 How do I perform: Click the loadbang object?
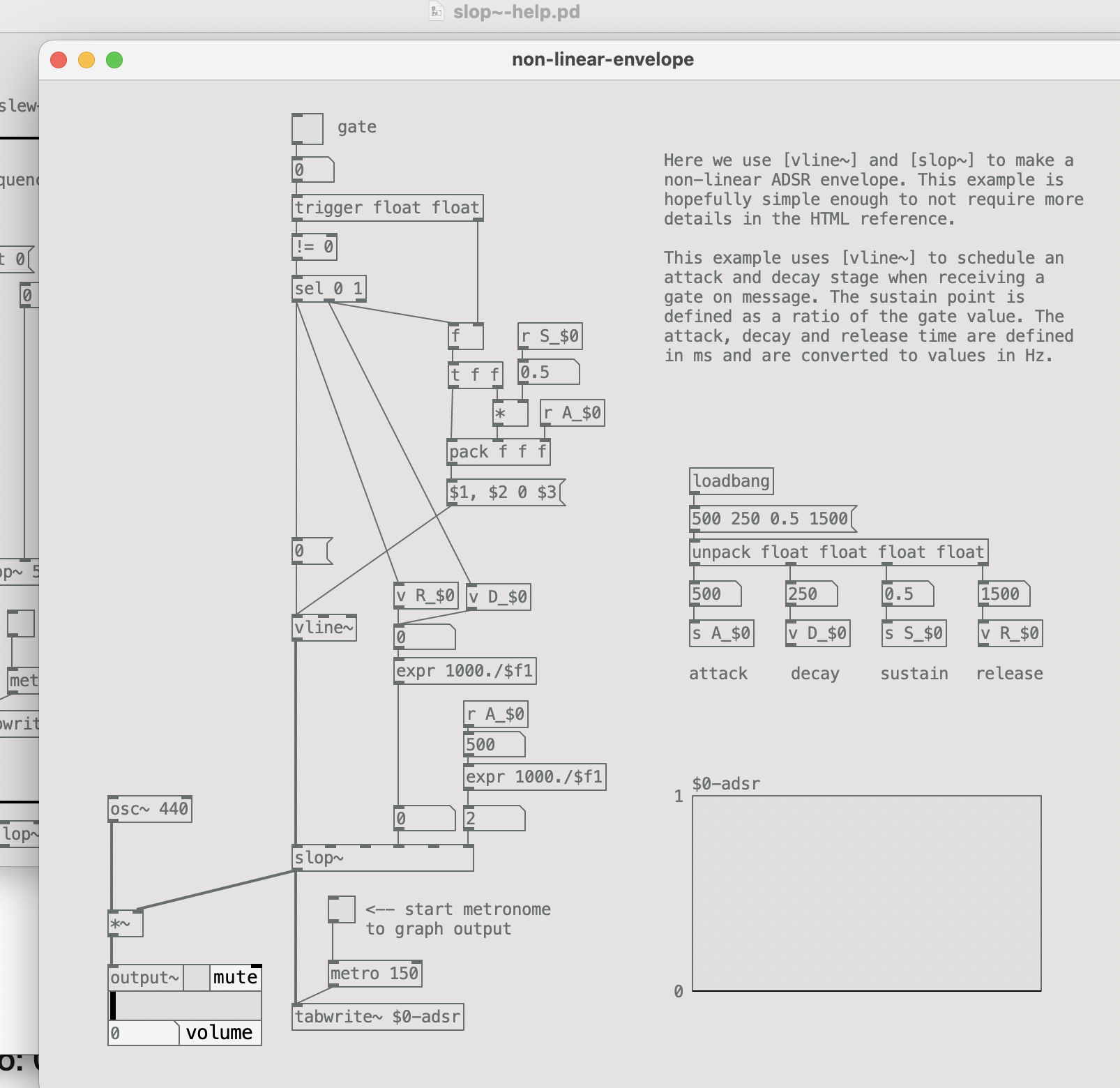point(731,481)
